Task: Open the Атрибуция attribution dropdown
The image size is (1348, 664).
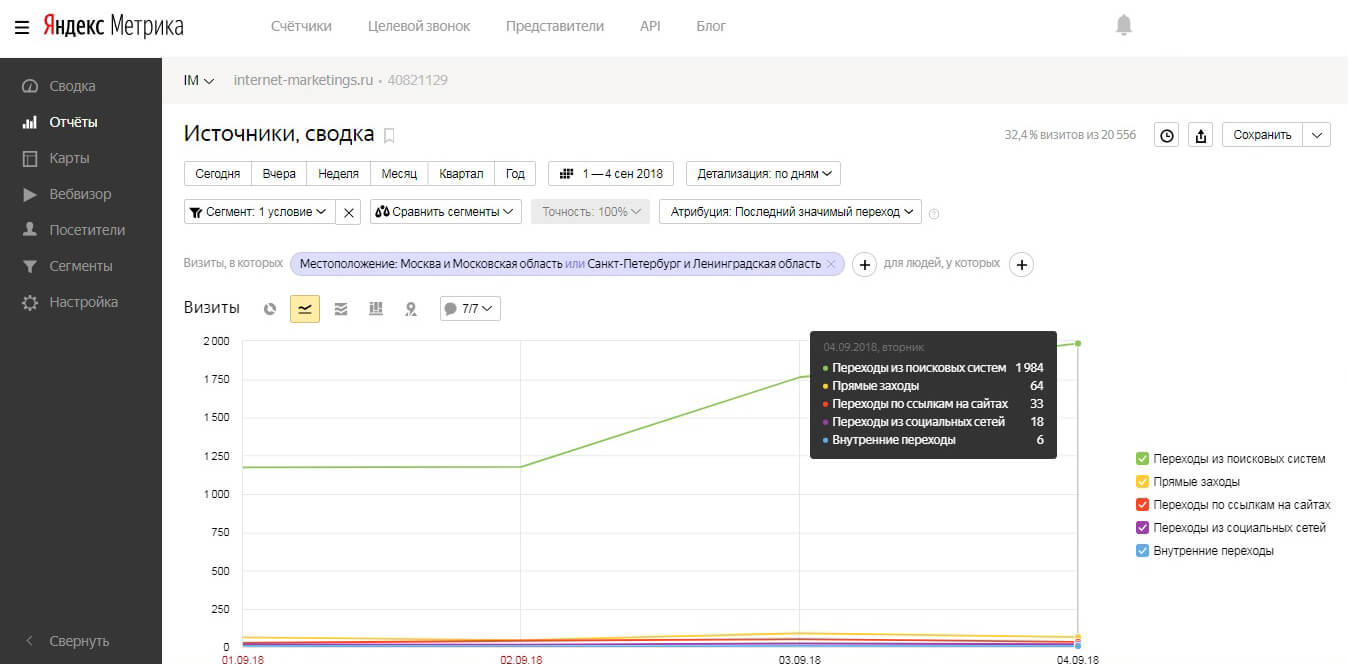Action: [794, 212]
